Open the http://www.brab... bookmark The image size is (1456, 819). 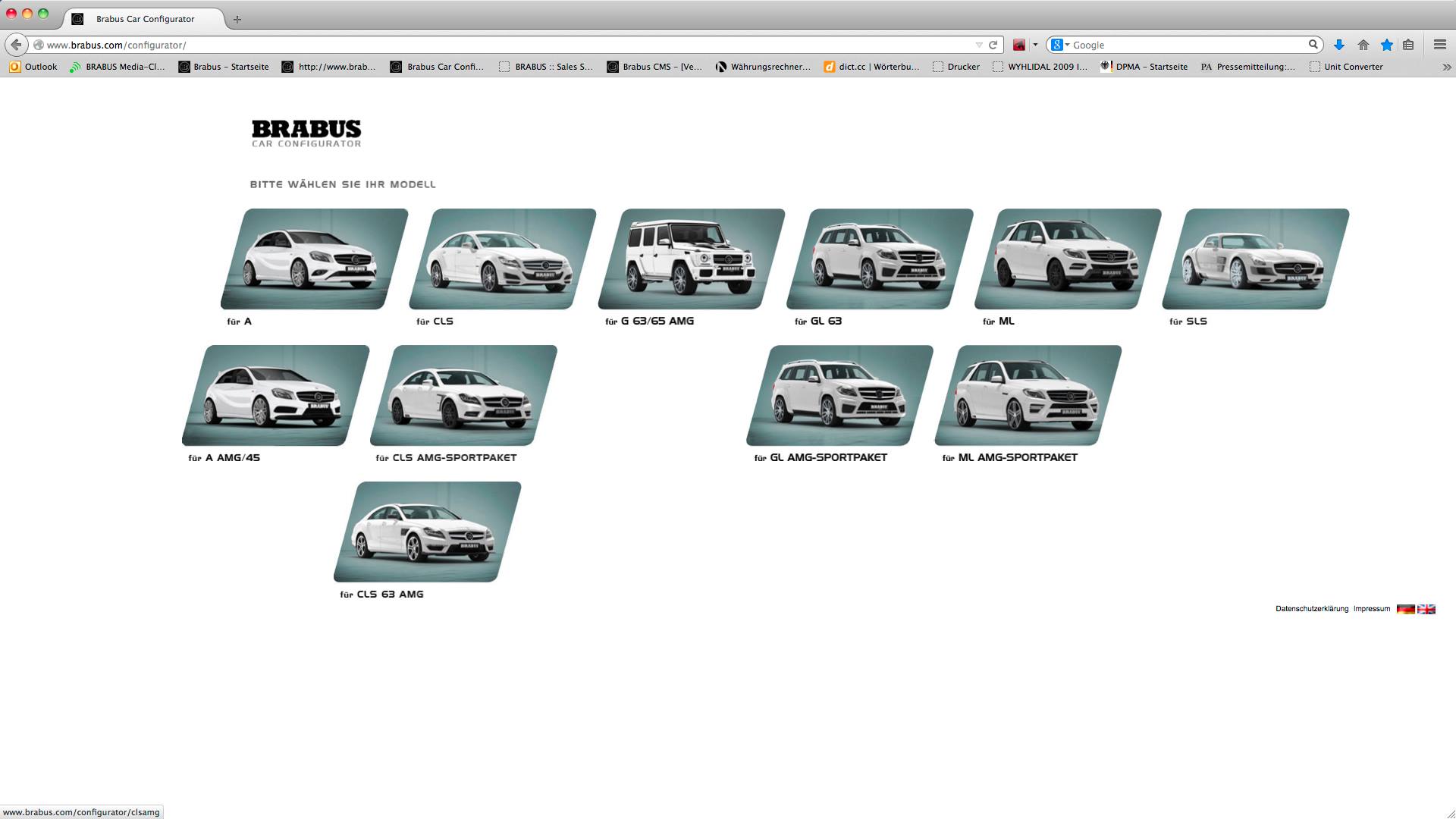(328, 67)
